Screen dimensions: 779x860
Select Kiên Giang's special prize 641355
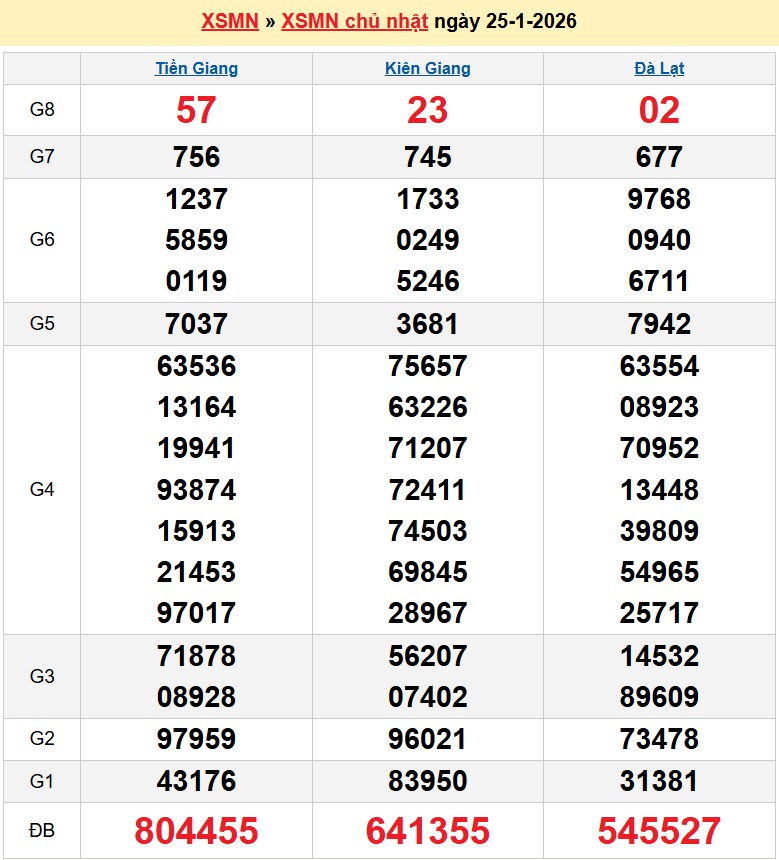tap(427, 831)
